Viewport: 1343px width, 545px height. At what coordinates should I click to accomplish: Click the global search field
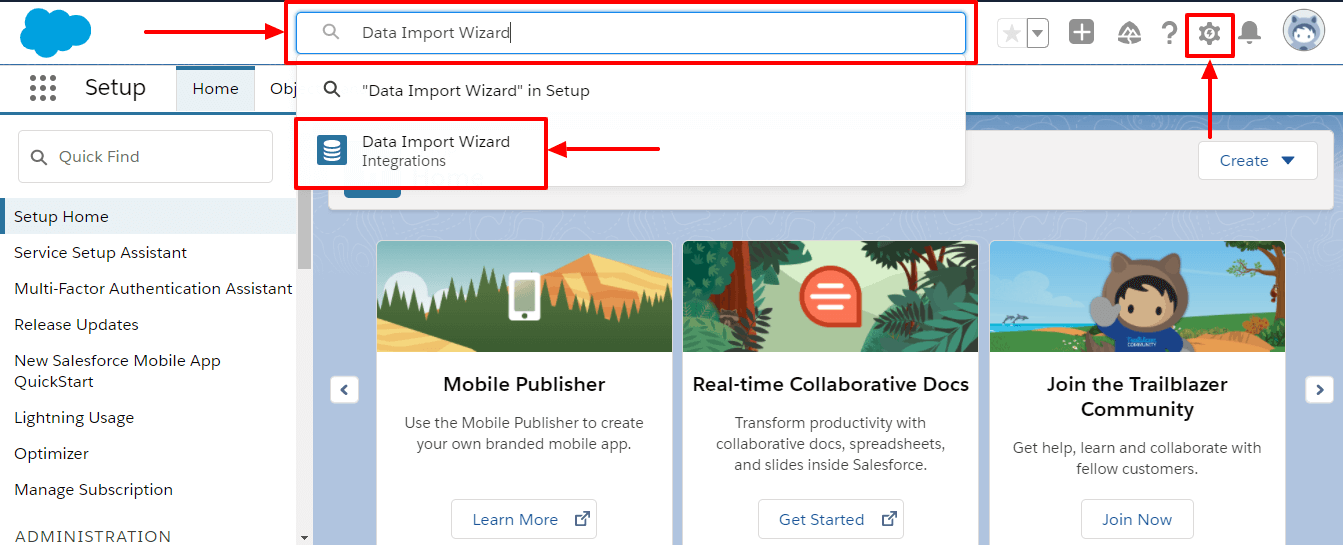631,33
